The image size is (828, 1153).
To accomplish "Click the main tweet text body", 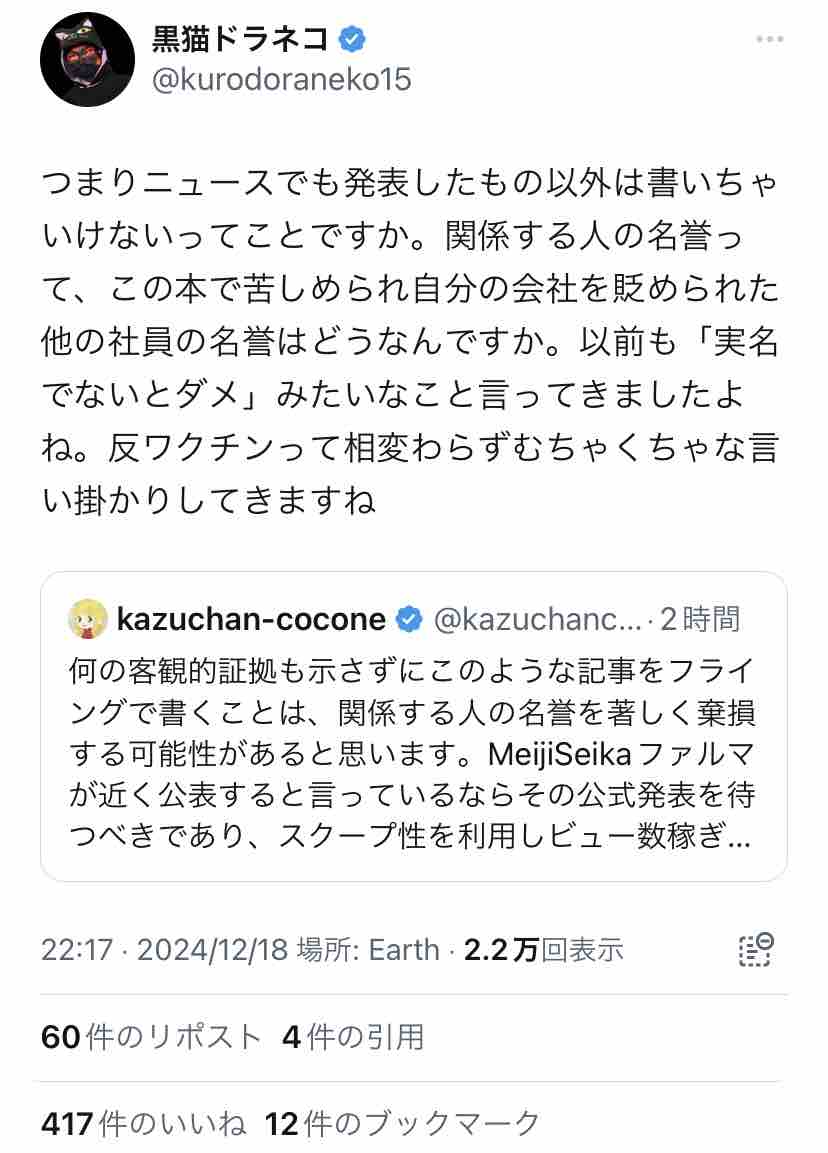I will click(x=411, y=342).
